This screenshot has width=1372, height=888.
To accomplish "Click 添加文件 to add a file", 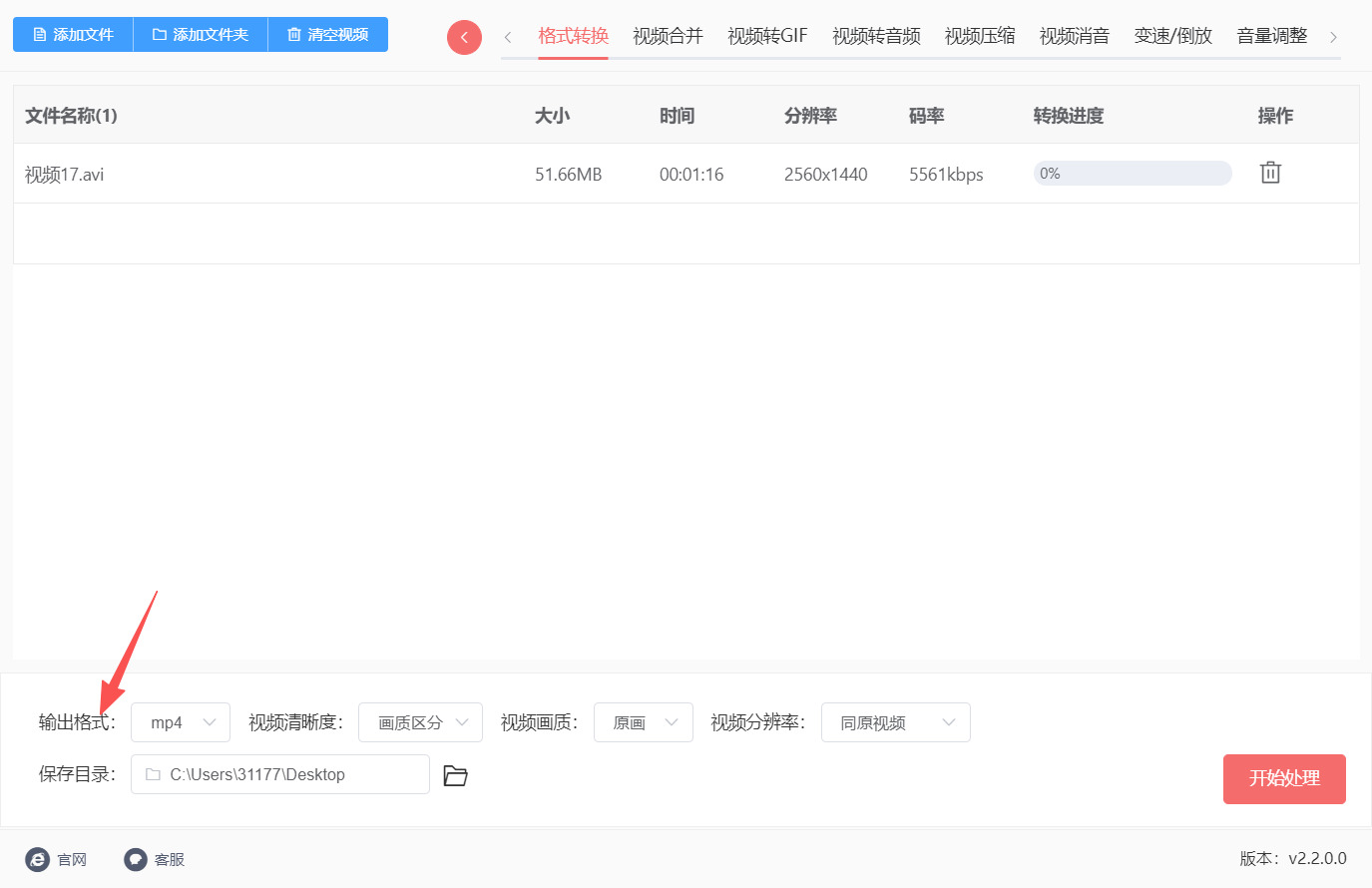I will 73,34.
